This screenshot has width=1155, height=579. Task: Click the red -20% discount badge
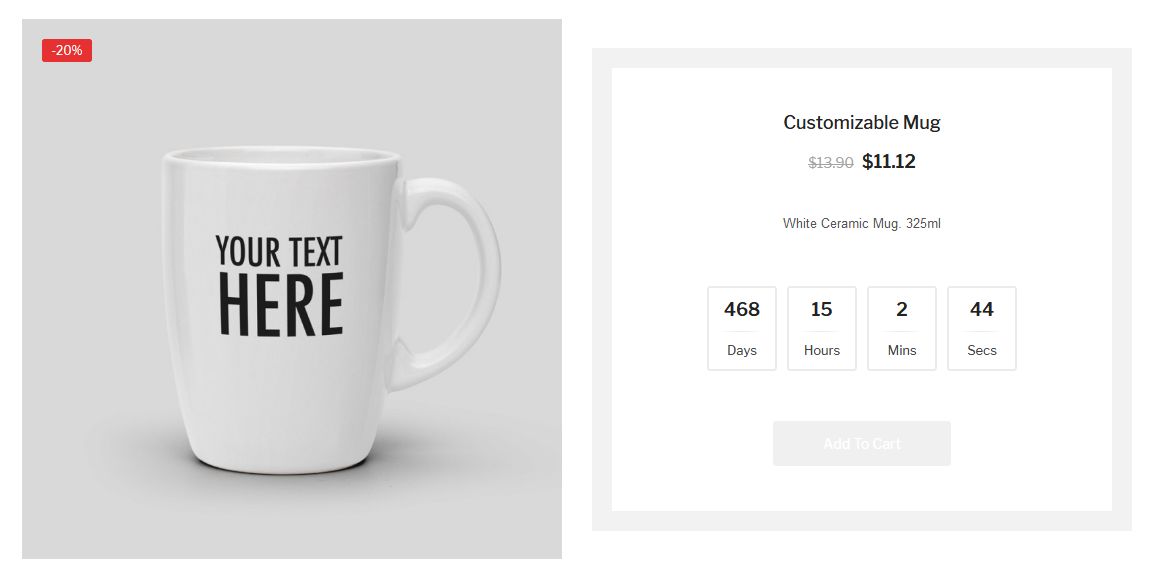[x=66, y=50]
